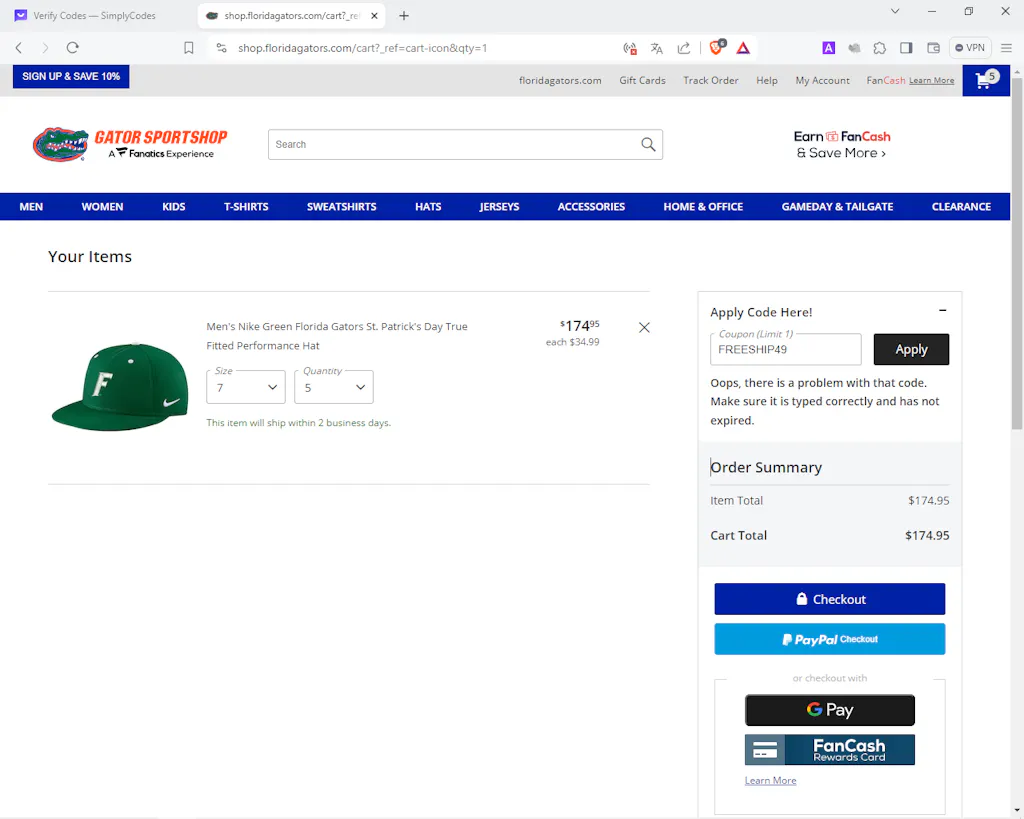
Task: Click the coupon code input field
Action: 785,350
